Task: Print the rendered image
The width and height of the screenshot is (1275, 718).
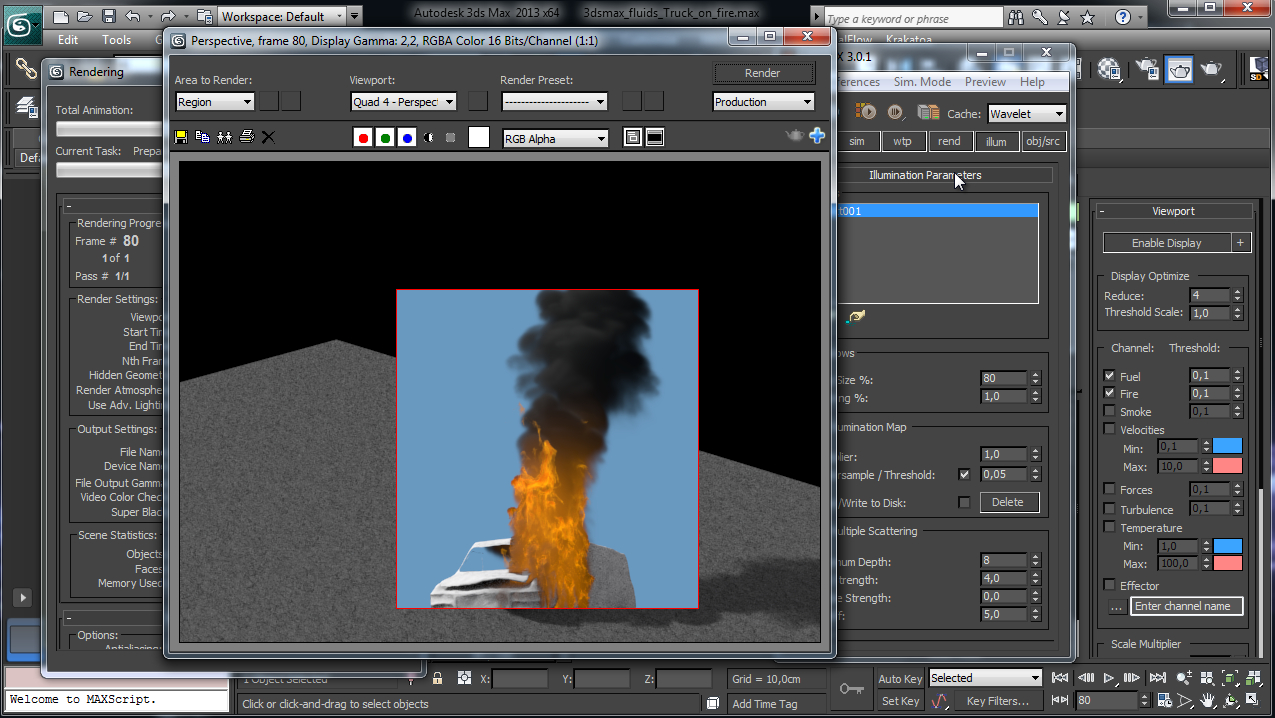Action: click(x=246, y=137)
